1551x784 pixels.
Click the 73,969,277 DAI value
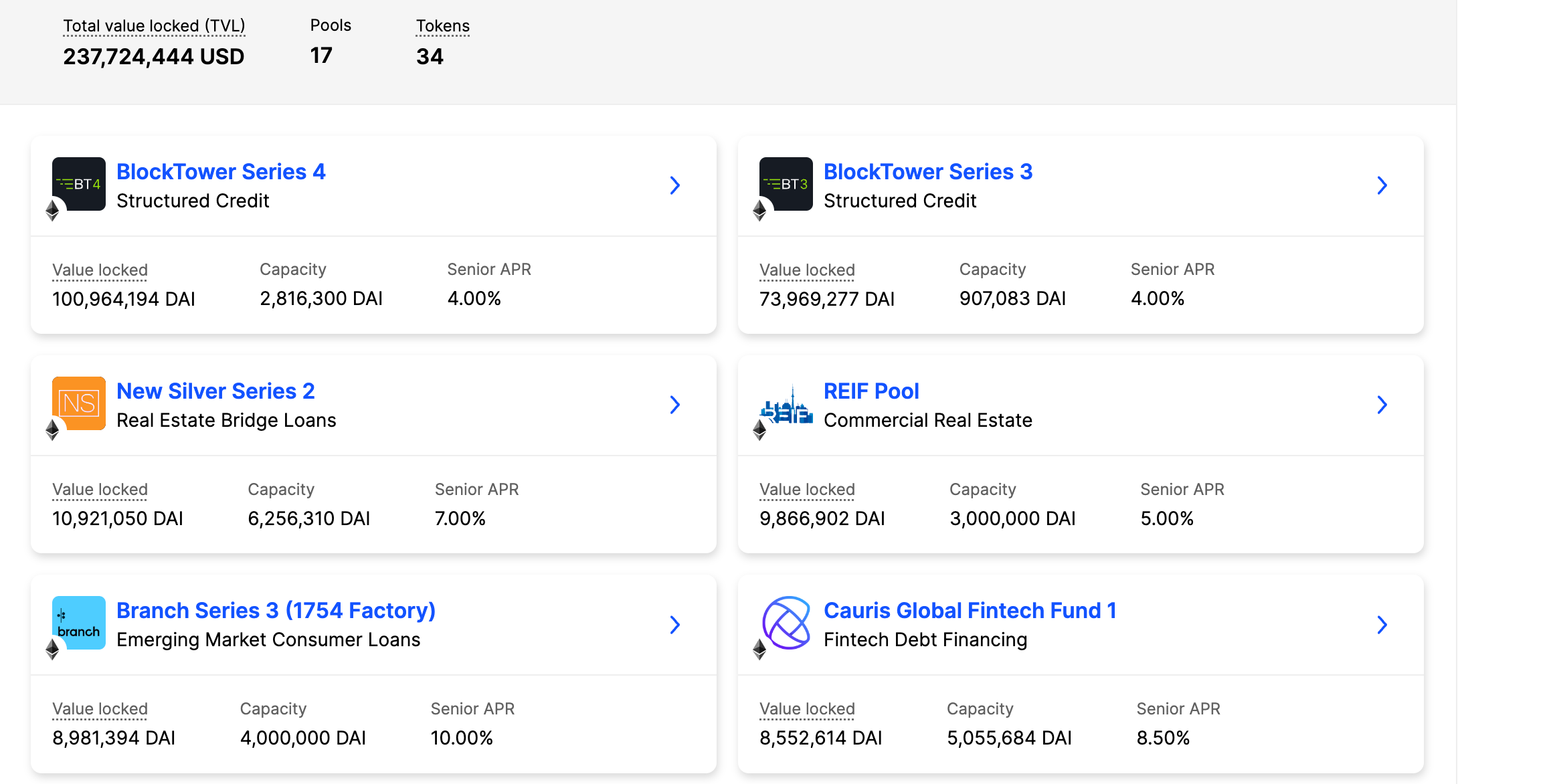pos(827,299)
